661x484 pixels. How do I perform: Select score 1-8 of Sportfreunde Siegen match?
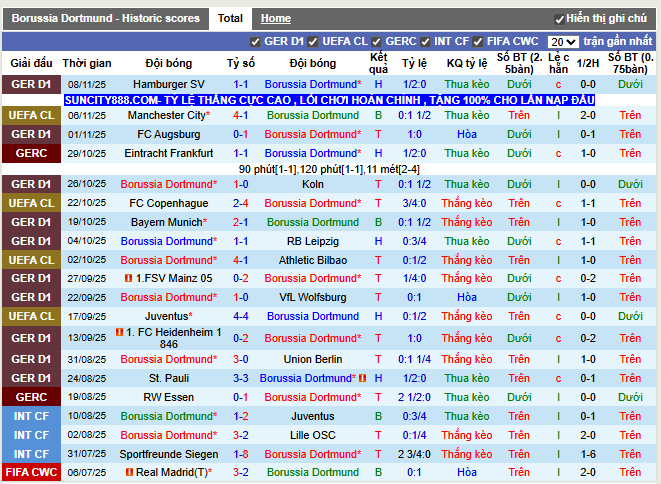click(241, 454)
